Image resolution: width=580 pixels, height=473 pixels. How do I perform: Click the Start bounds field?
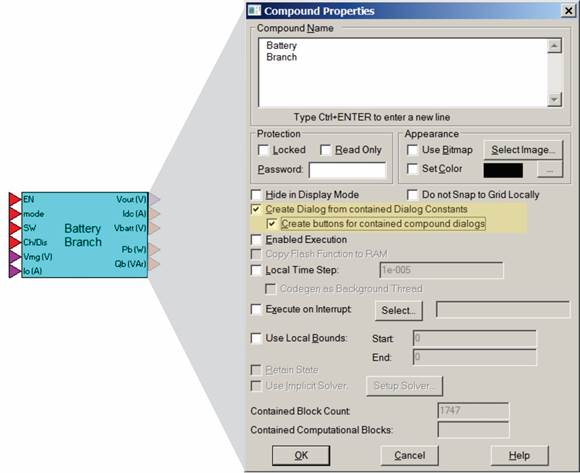475,338
